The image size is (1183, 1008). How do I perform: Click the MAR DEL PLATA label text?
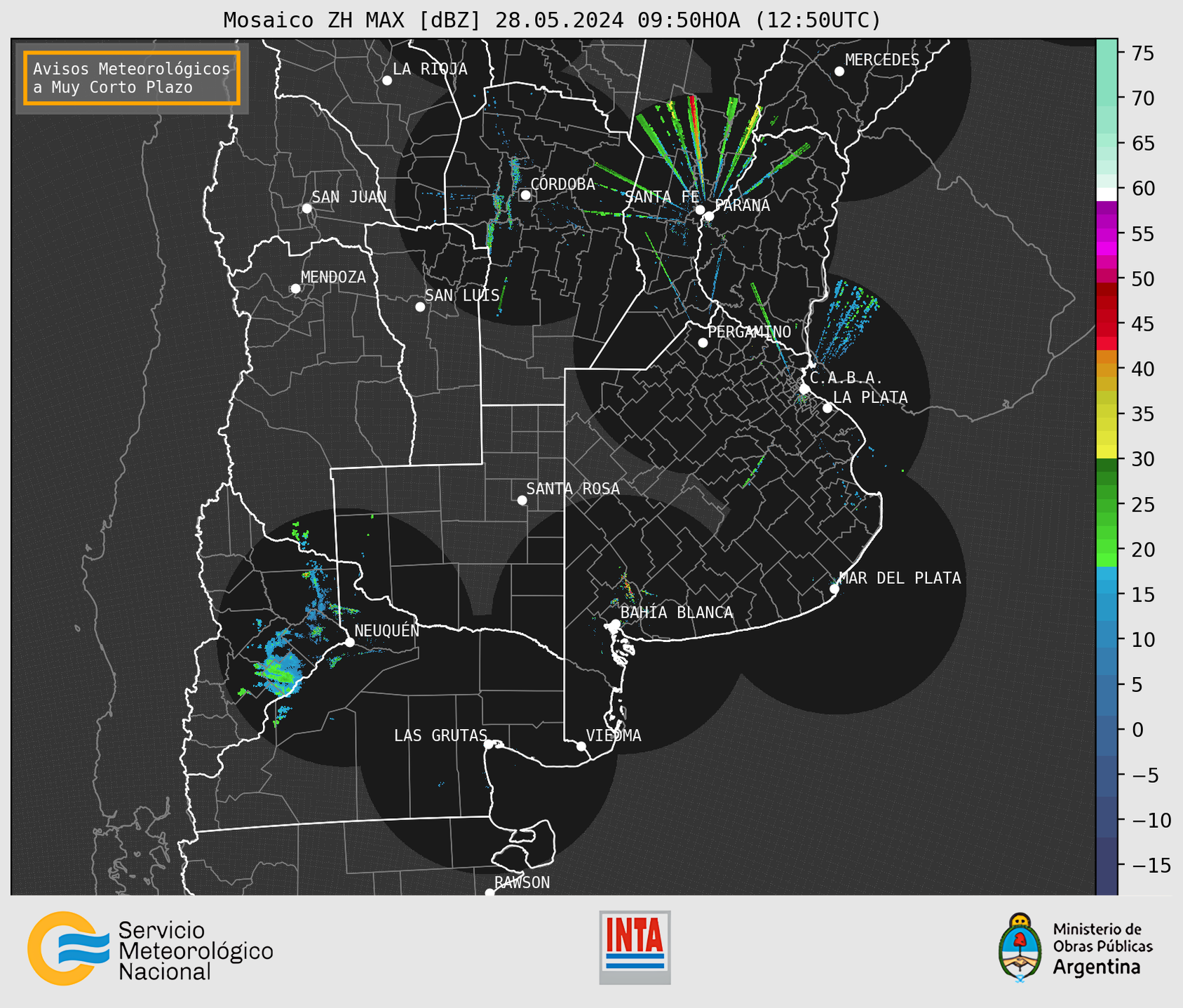(x=900, y=578)
